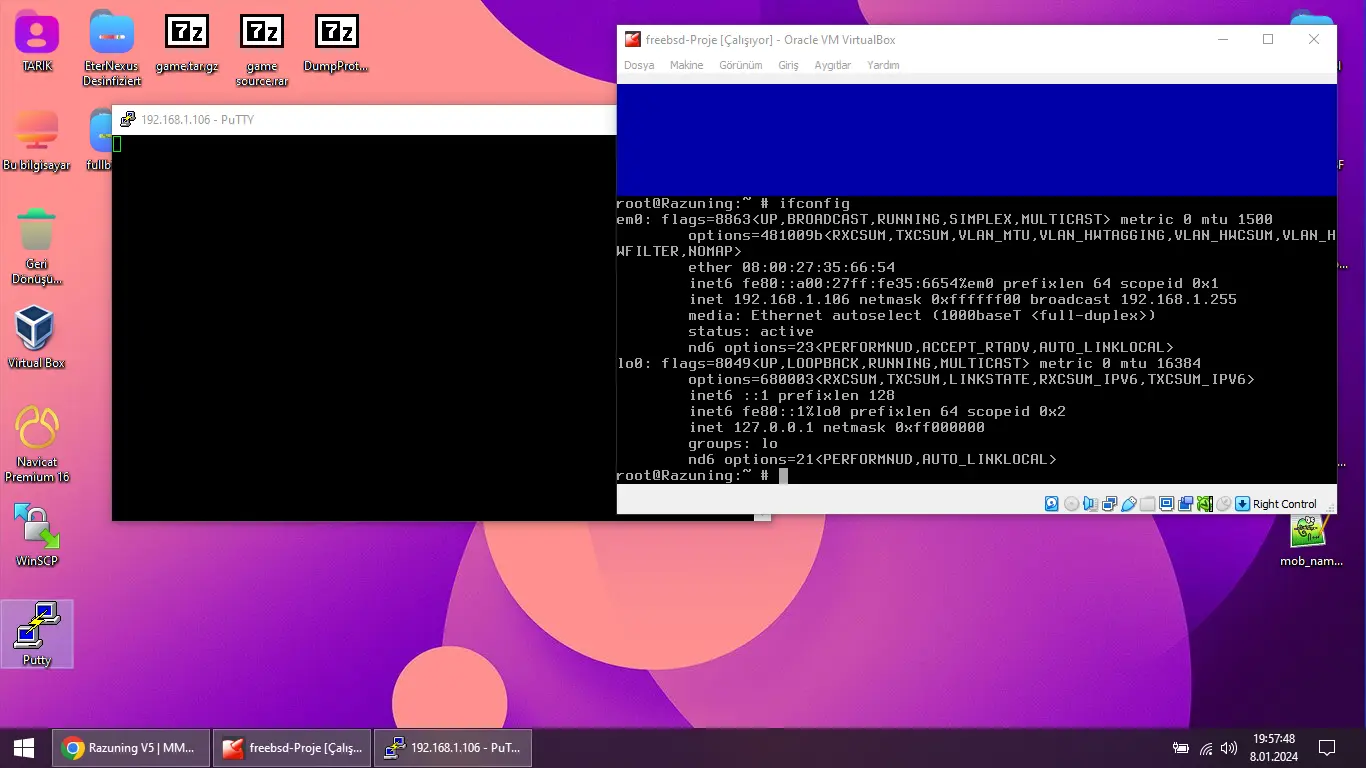1366x768 pixels.
Task: Click the Right Control host key label
Action: (1285, 504)
